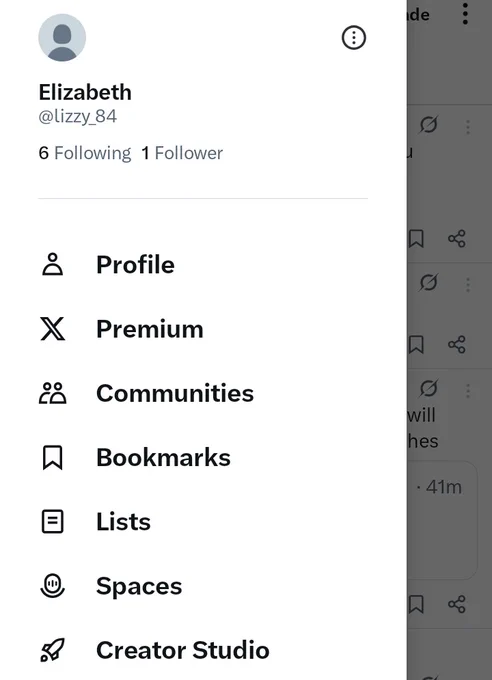The image size is (492, 680).
Task: Go to the Profile menu entry
Action: 135,265
